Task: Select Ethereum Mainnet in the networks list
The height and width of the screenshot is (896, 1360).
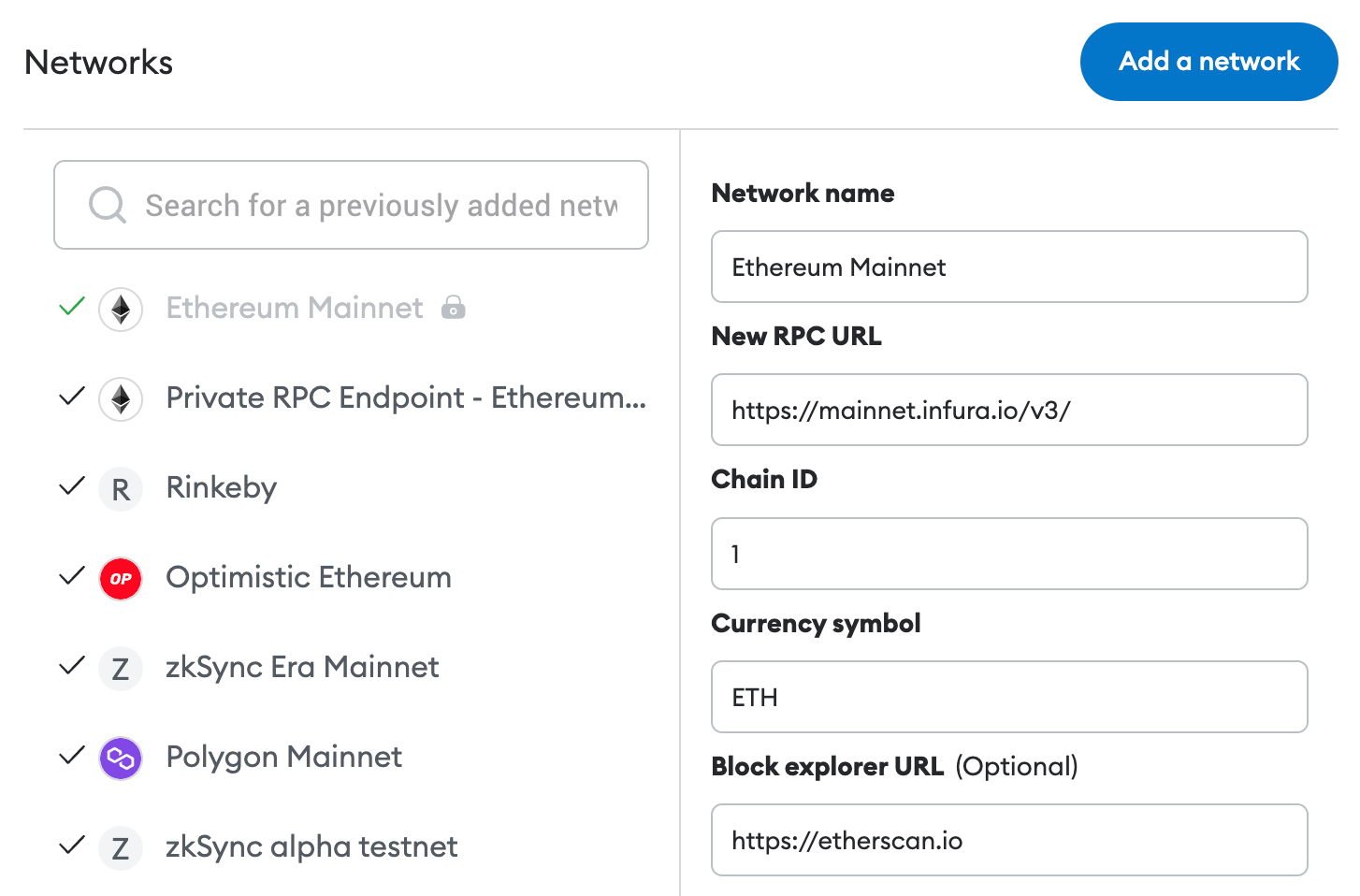Action: coord(295,308)
